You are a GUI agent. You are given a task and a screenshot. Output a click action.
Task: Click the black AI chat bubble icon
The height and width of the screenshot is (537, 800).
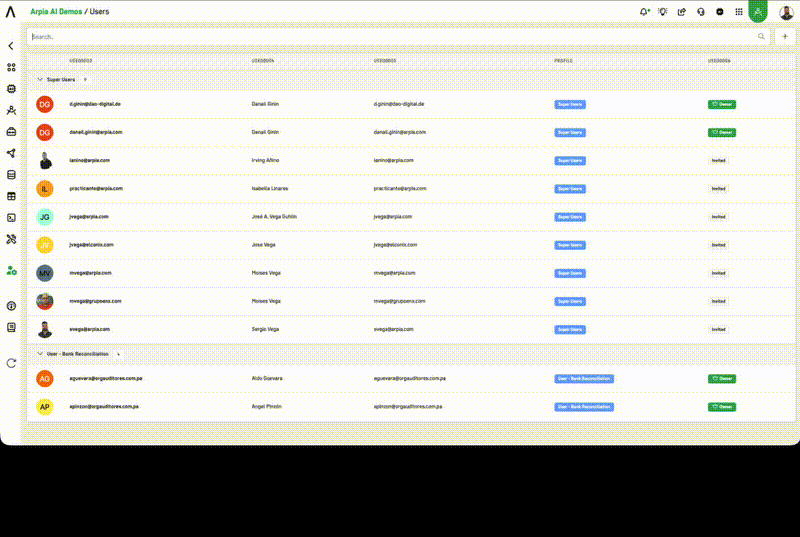tap(719, 12)
